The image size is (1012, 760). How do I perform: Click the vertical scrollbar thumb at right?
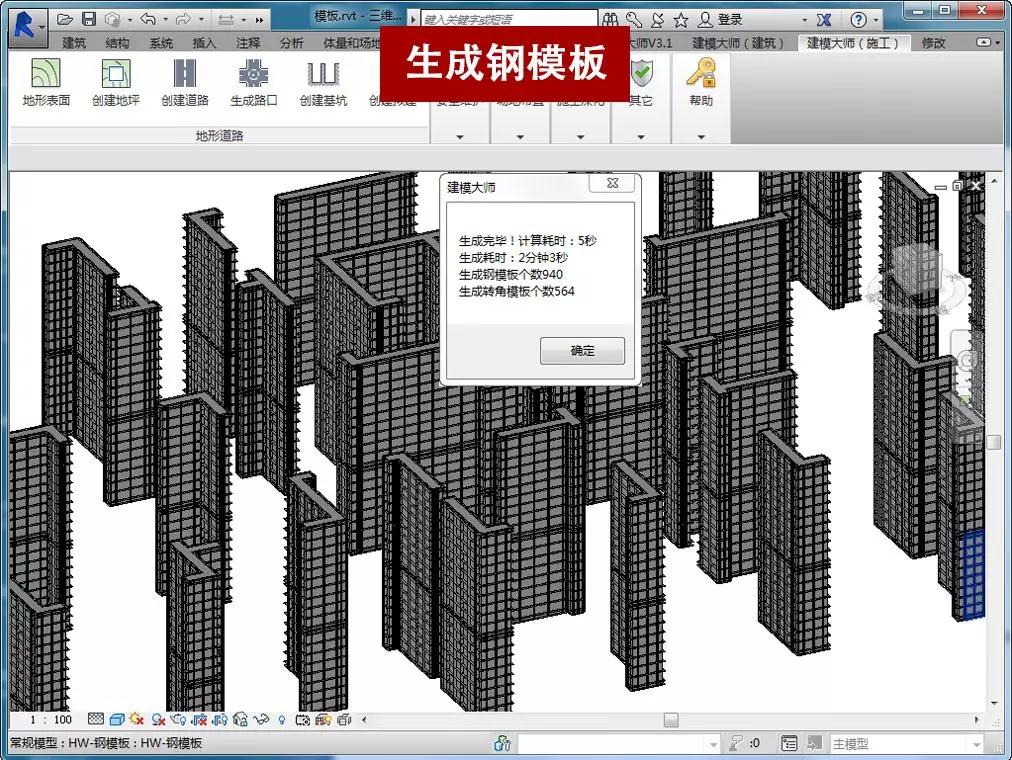coord(993,442)
